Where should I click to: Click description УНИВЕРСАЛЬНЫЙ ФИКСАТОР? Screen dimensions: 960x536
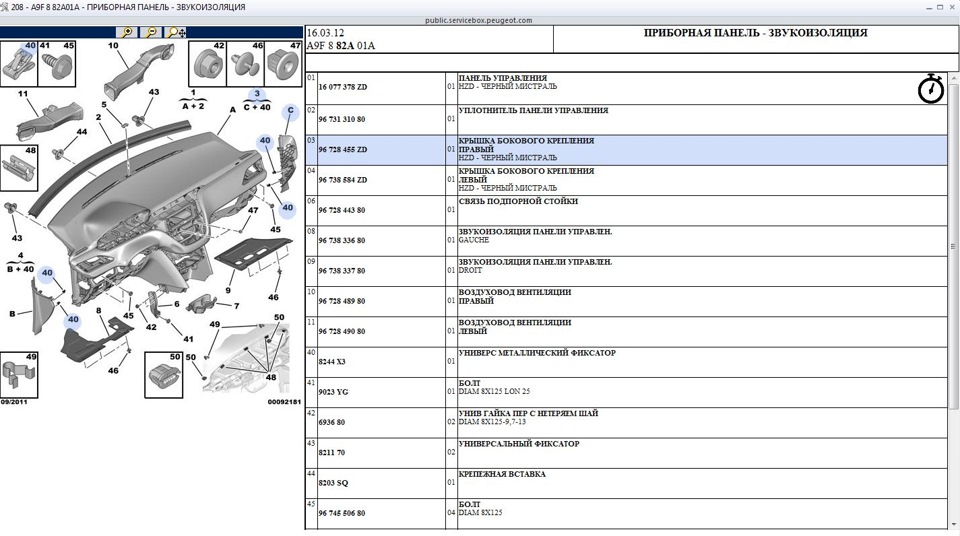point(519,444)
